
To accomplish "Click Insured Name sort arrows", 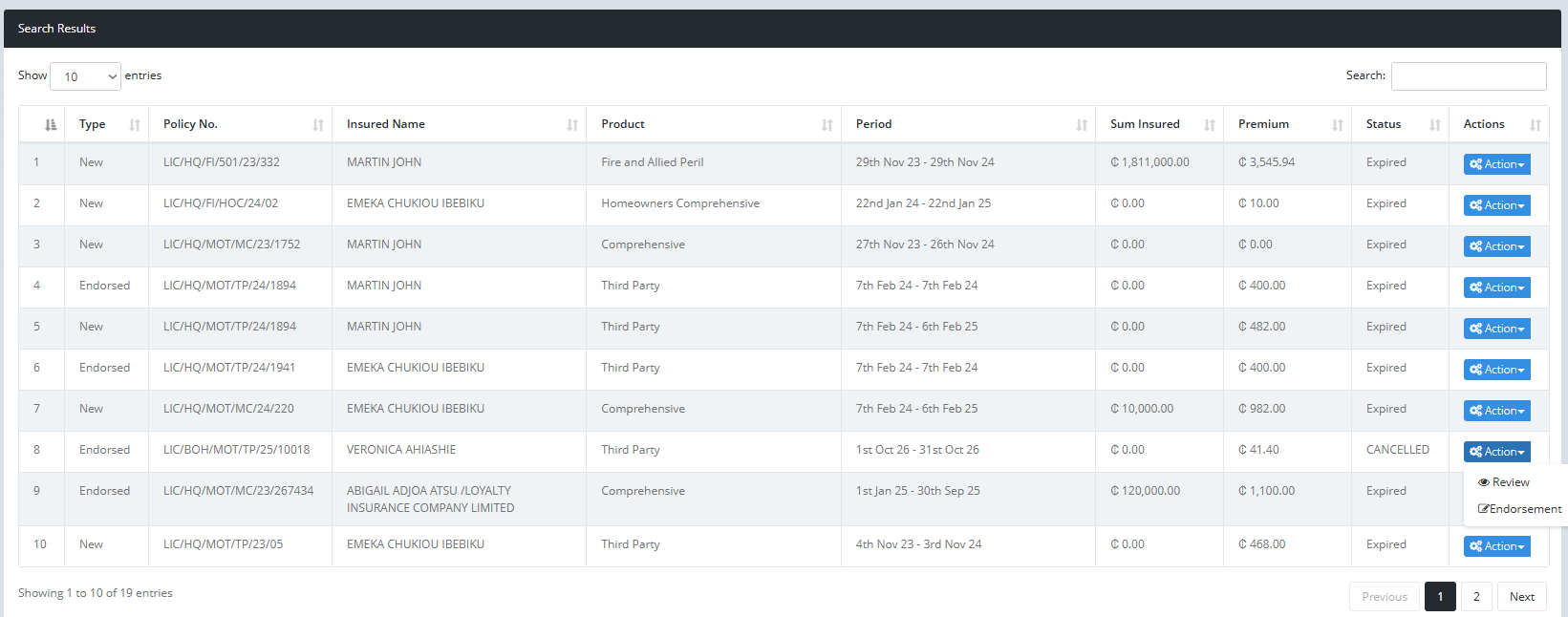I will pos(572,125).
